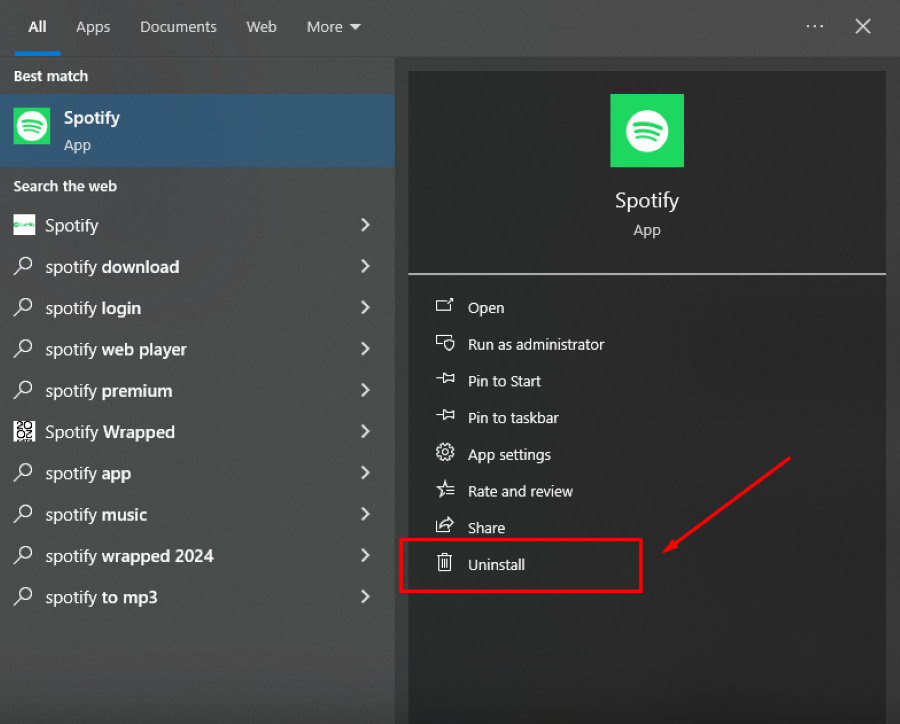The height and width of the screenshot is (724, 900).
Task: Click the Pin to taskbar pin icon
Action: point(445,416)
